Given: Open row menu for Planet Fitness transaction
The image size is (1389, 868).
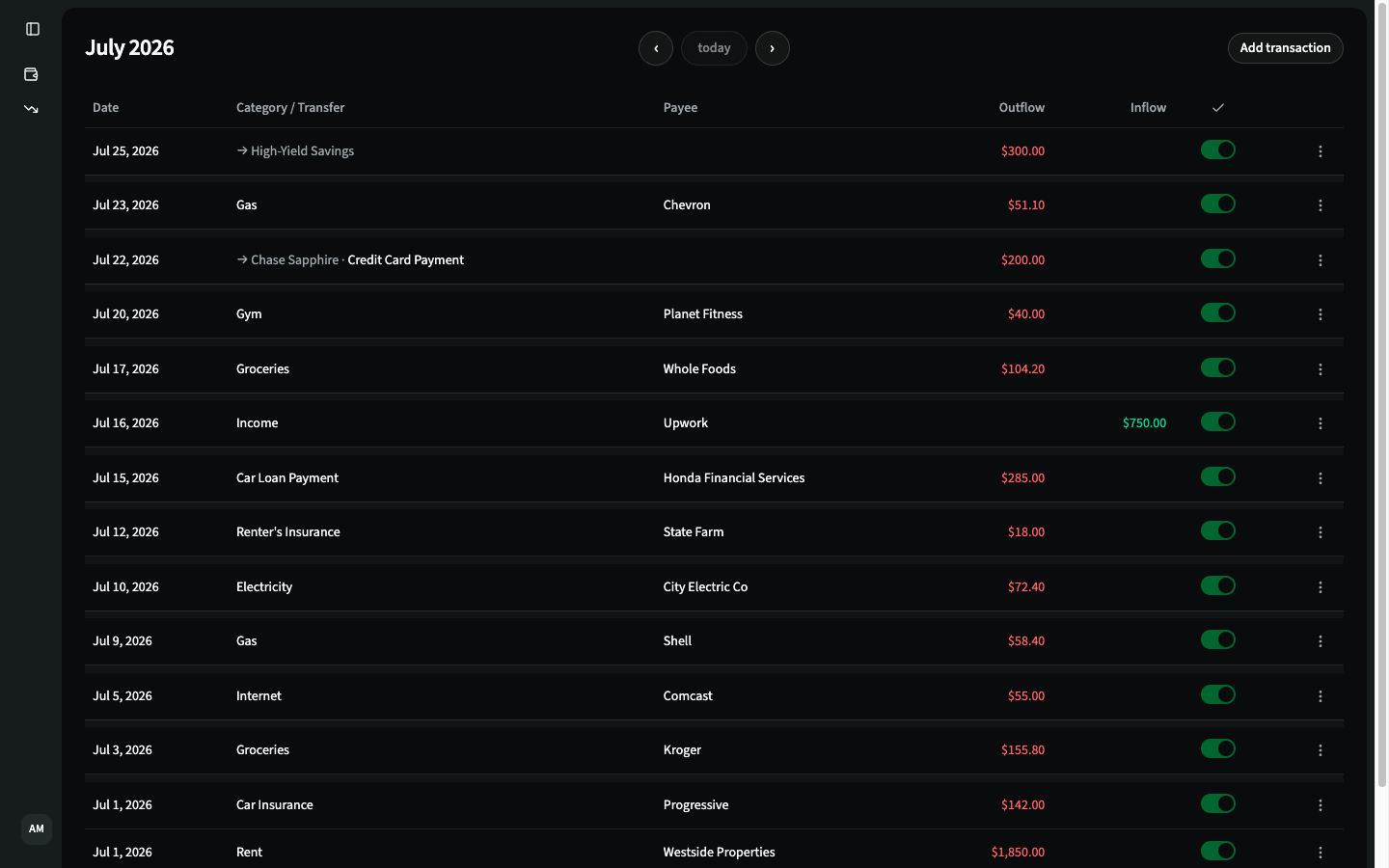Looking at the screenshot, I should [x=1321, y=314].
